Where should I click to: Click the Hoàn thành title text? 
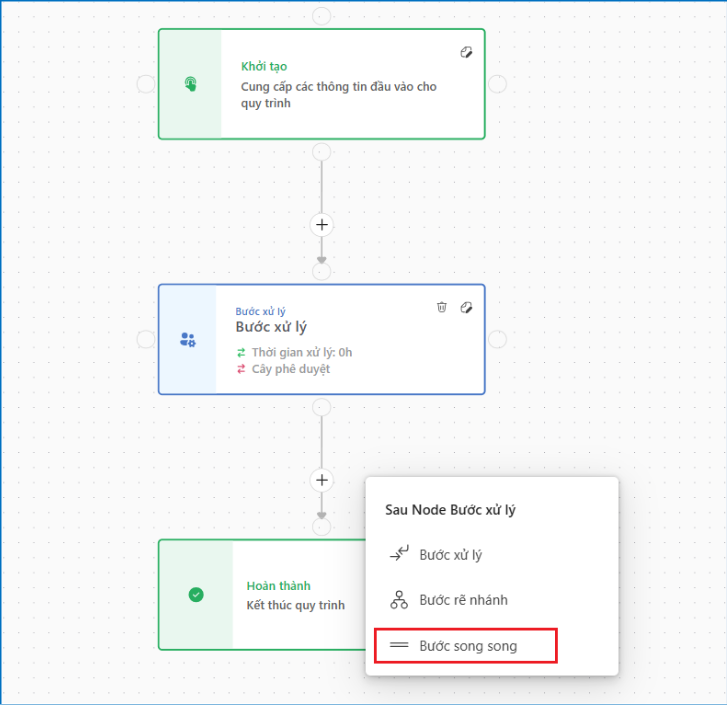pos(278,586)
